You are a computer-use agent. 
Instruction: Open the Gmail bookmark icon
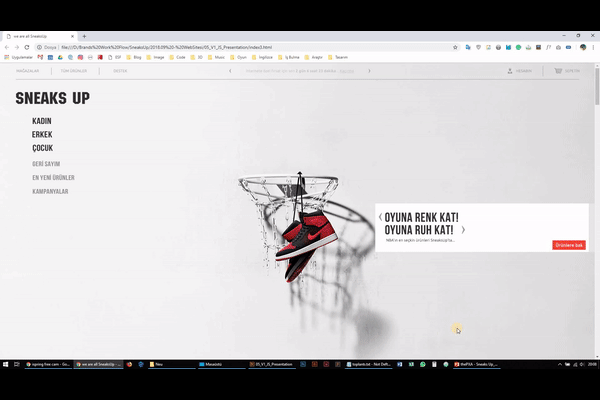pyautogui.click(x=40, y=57)
